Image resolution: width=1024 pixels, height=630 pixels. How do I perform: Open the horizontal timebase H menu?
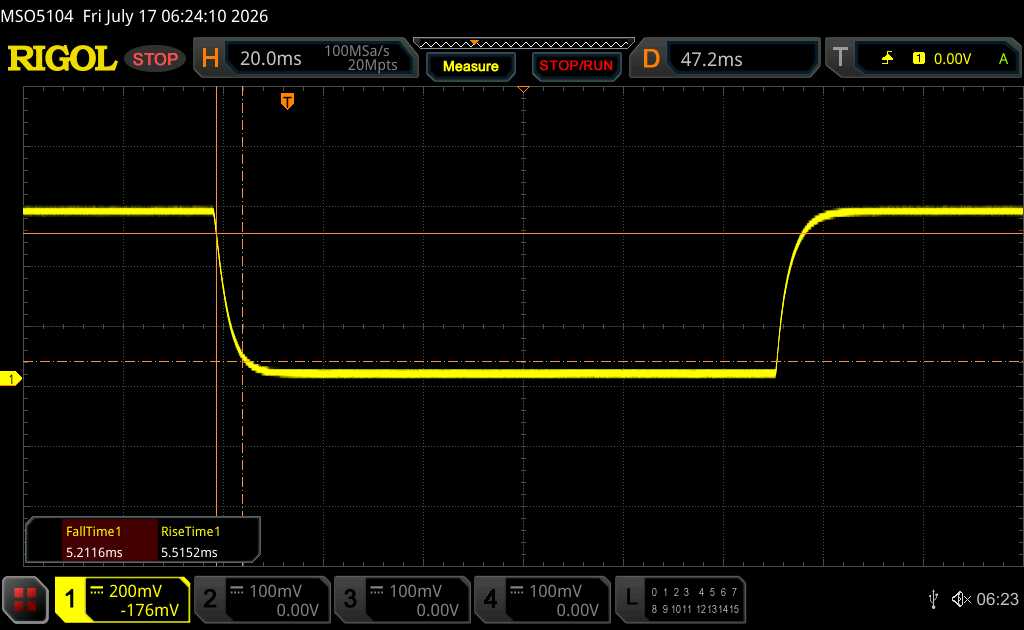[210, 59]
